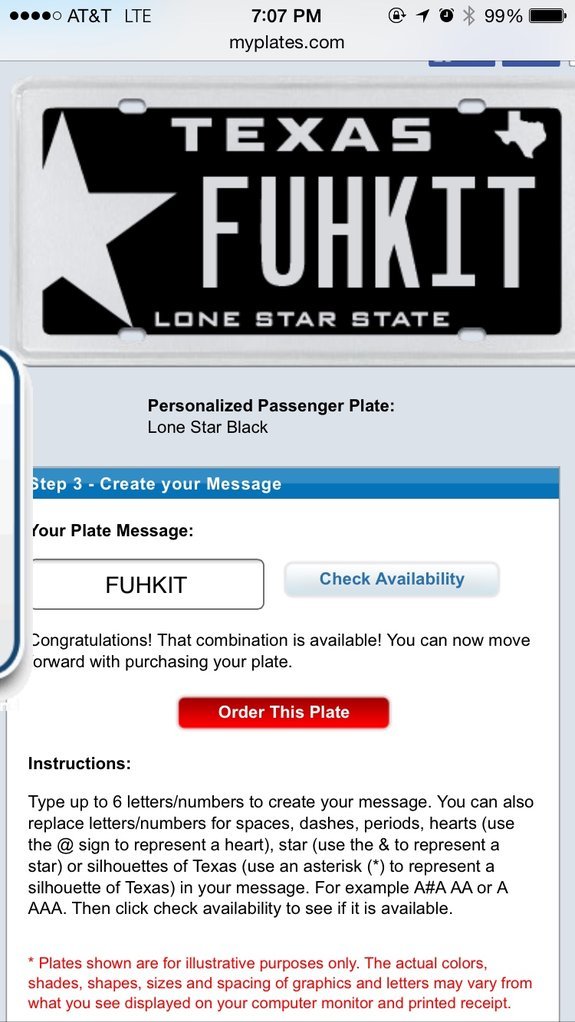
Task: Tap the signal strength dots
Action: coord(36,16)
